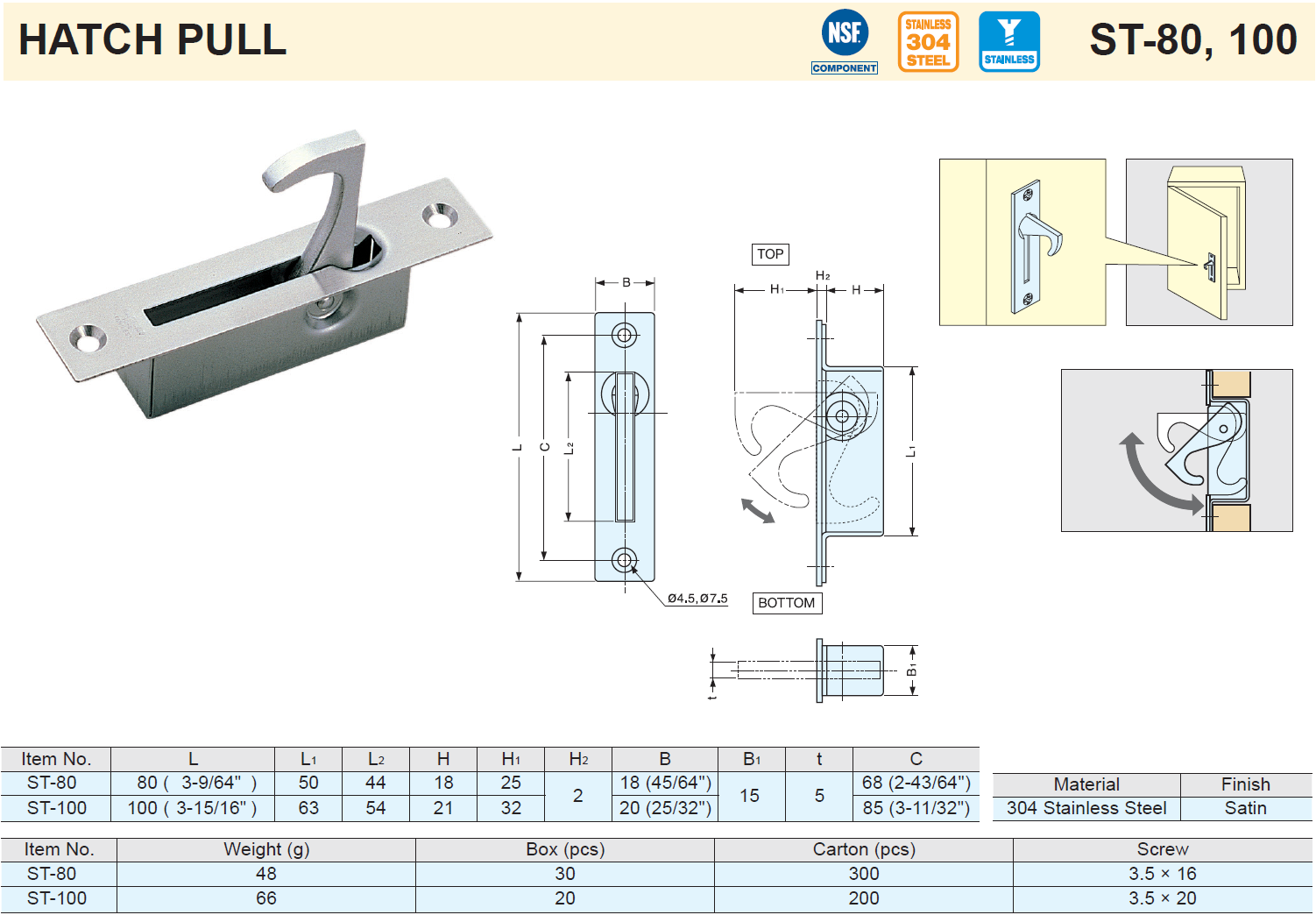Click the BOTTOM label box
This screenshot has width=1316, height=915.
pyautogui.click(x=787, y=603)
